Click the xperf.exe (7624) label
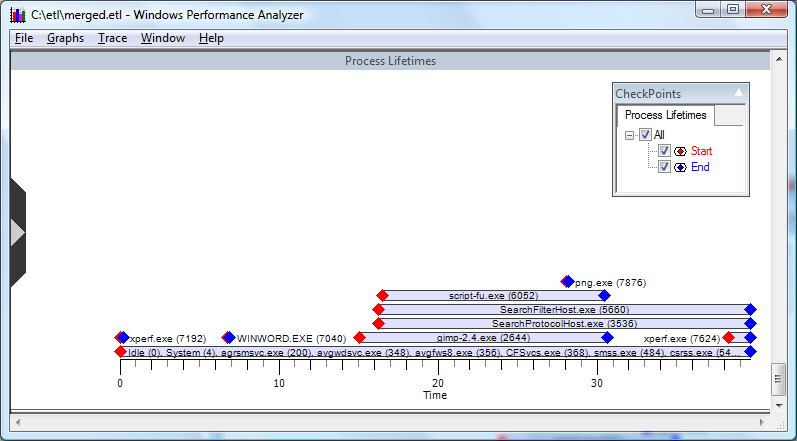 point(682,338)
